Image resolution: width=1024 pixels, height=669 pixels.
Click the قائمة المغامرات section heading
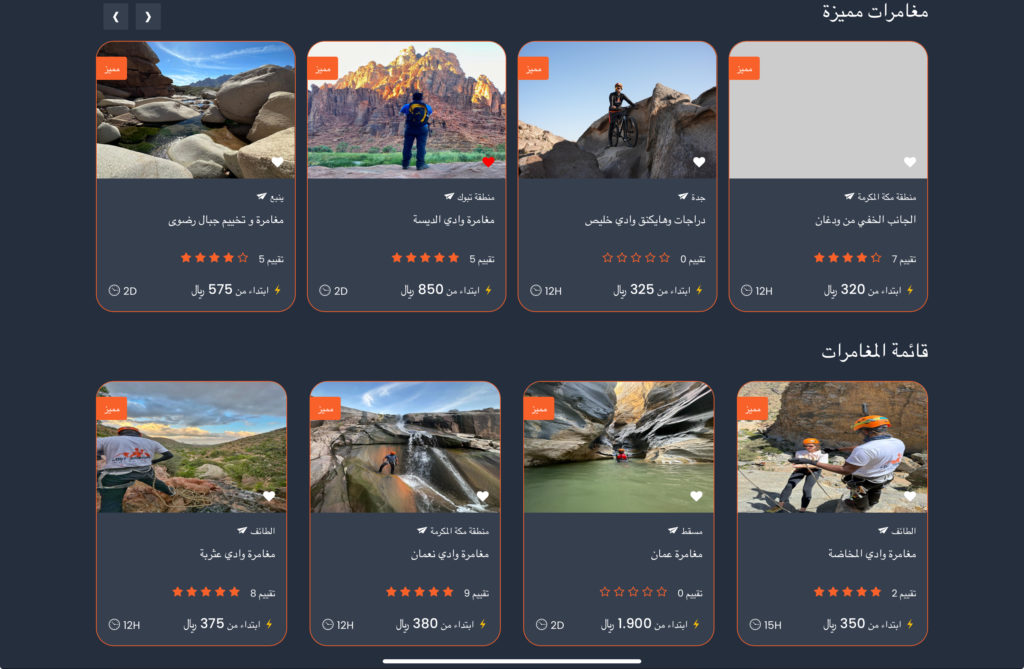click(x=875, y=351)
